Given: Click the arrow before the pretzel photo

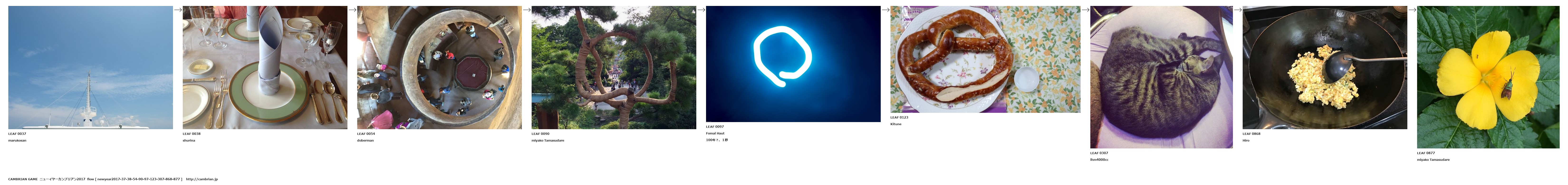Looking at the screenshot, I should pos(886,10).
